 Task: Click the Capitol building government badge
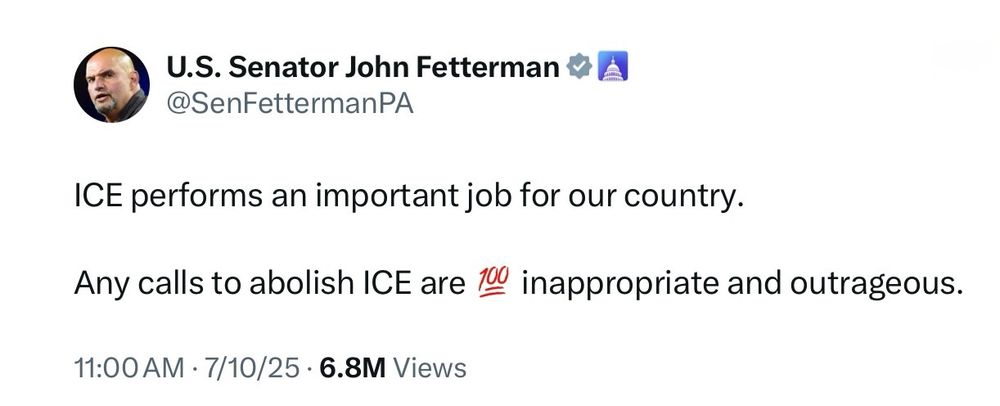pyautogui.click(x=613, y=66)
